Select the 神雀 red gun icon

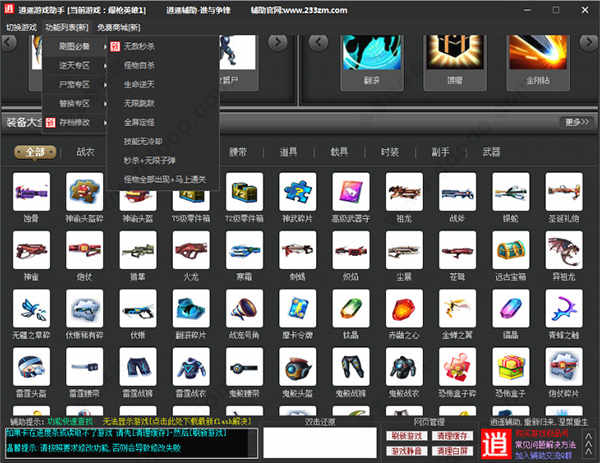click(31, 250)
